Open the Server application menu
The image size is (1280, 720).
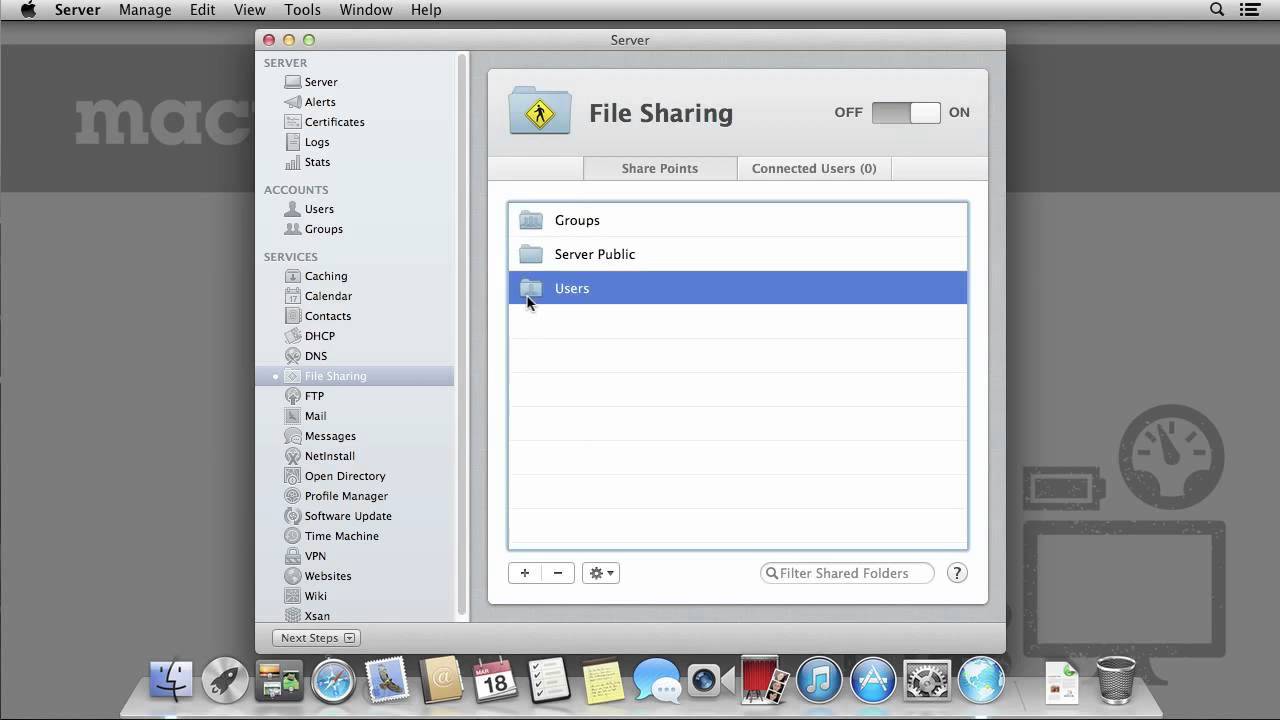pos(77,10)
